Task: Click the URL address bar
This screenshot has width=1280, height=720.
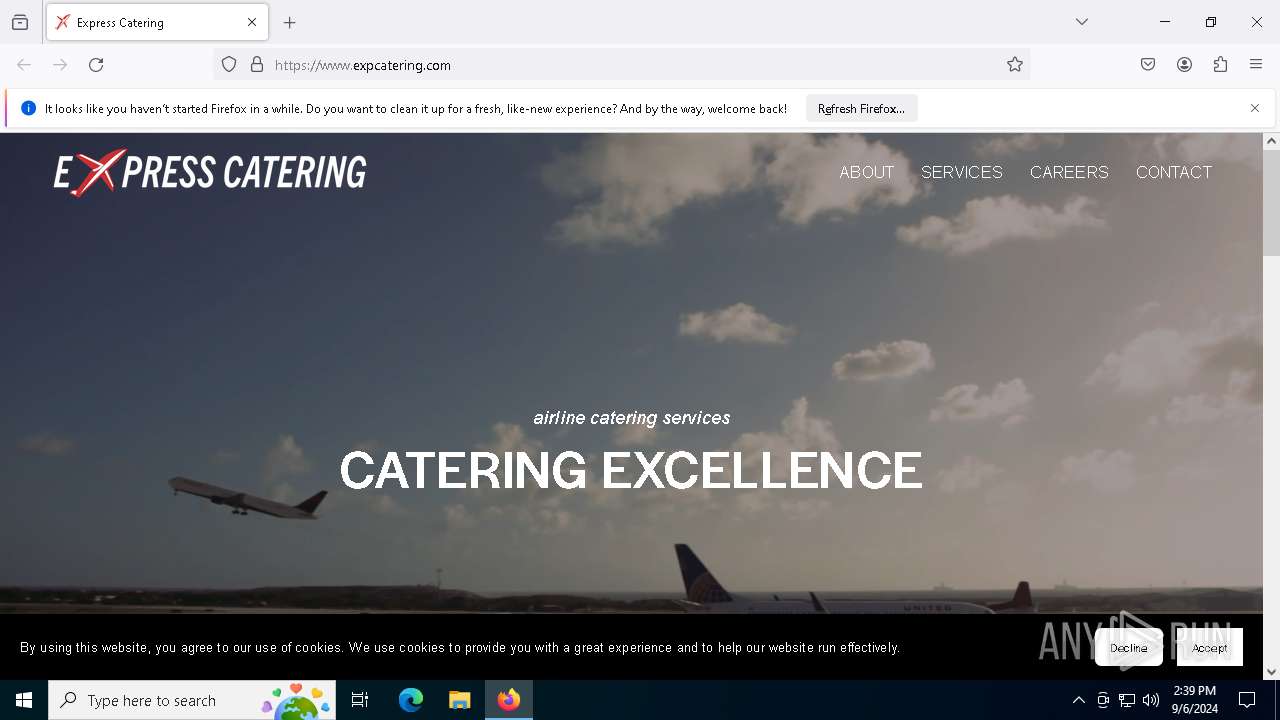Action: pos(620,65)
